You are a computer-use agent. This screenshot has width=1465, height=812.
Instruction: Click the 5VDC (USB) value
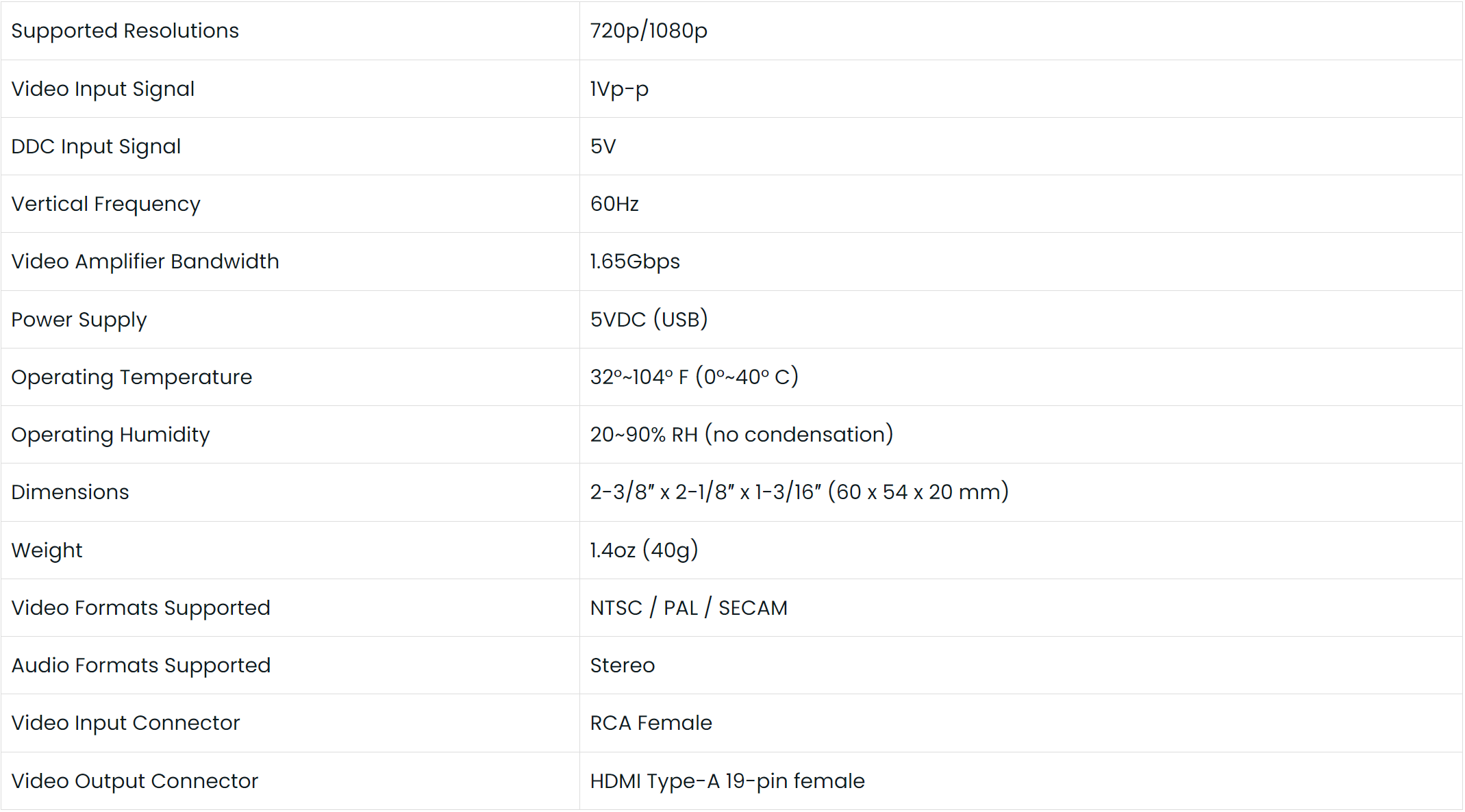pyautogui.click(x=648, y=320)
